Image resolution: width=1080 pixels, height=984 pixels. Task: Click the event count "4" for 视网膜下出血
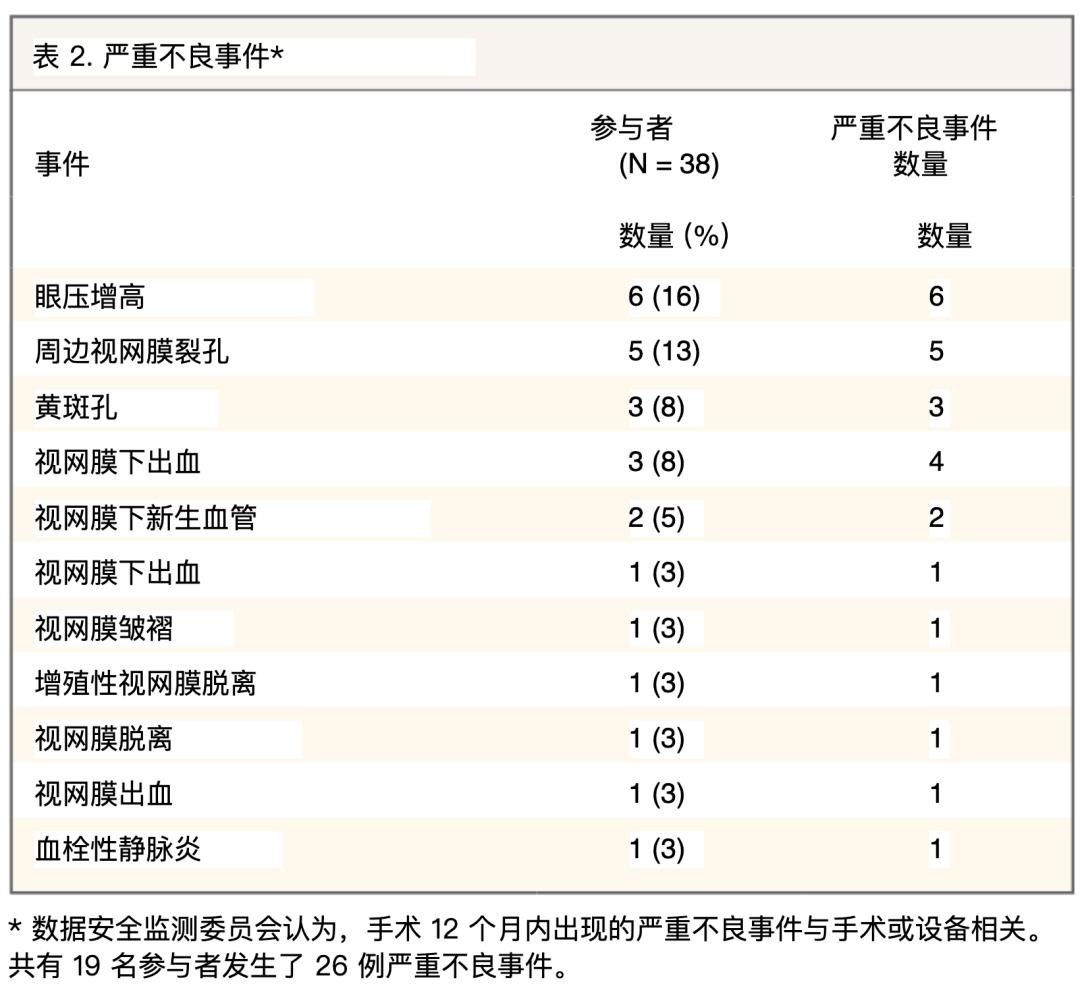(936, 463)
